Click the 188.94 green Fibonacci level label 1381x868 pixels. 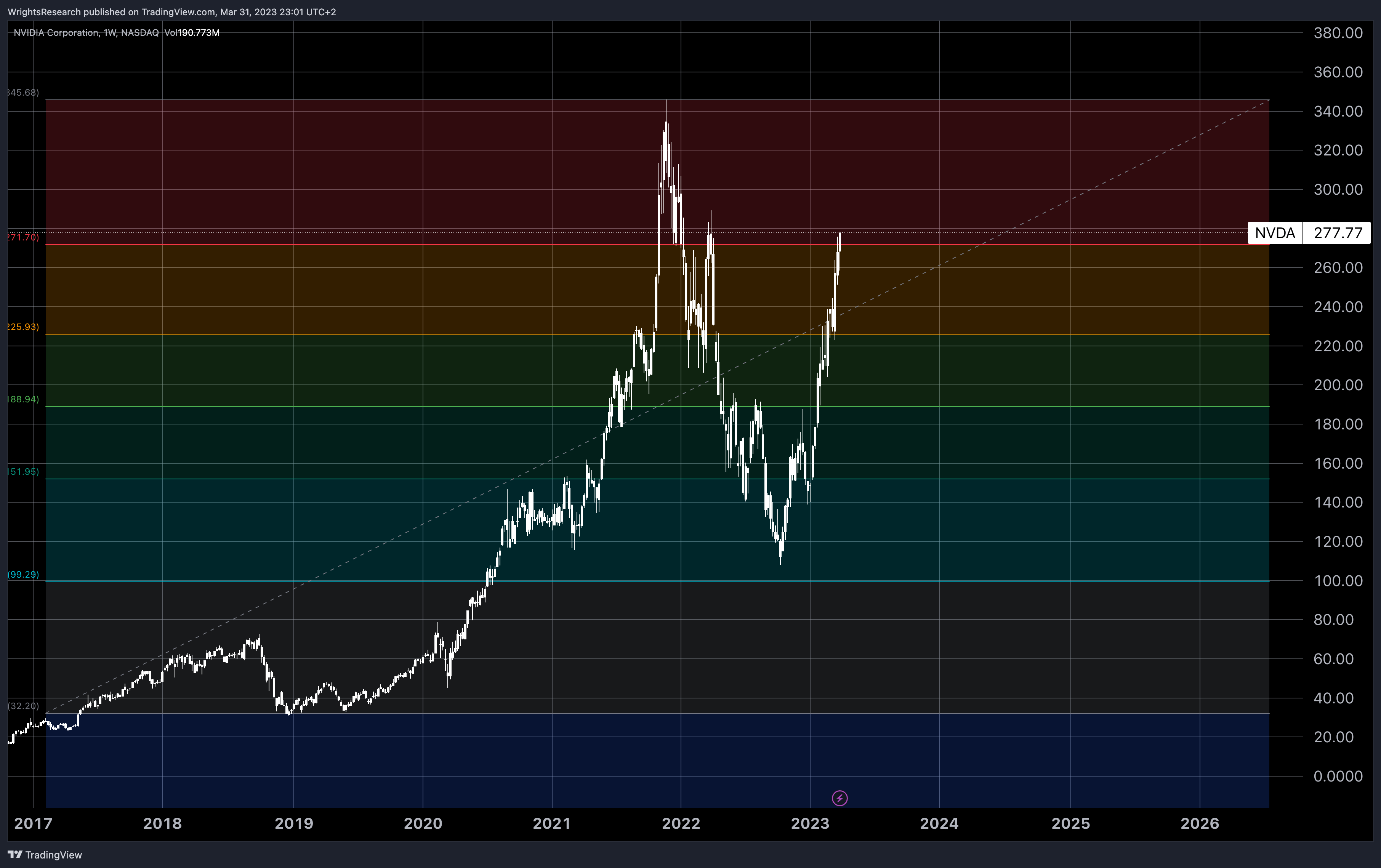click(23, 399)
